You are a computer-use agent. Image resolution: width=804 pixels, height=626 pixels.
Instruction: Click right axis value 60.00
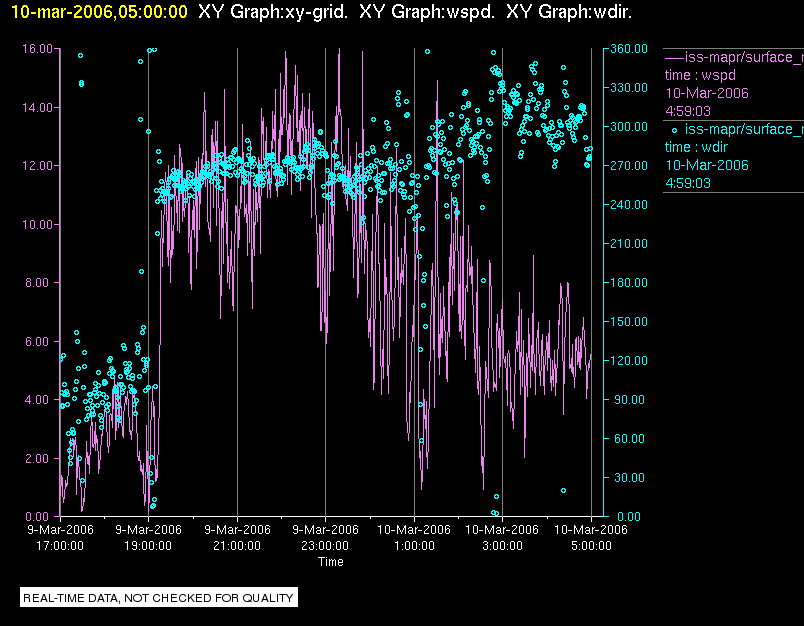pyautogui.click(x=631, y=438)
